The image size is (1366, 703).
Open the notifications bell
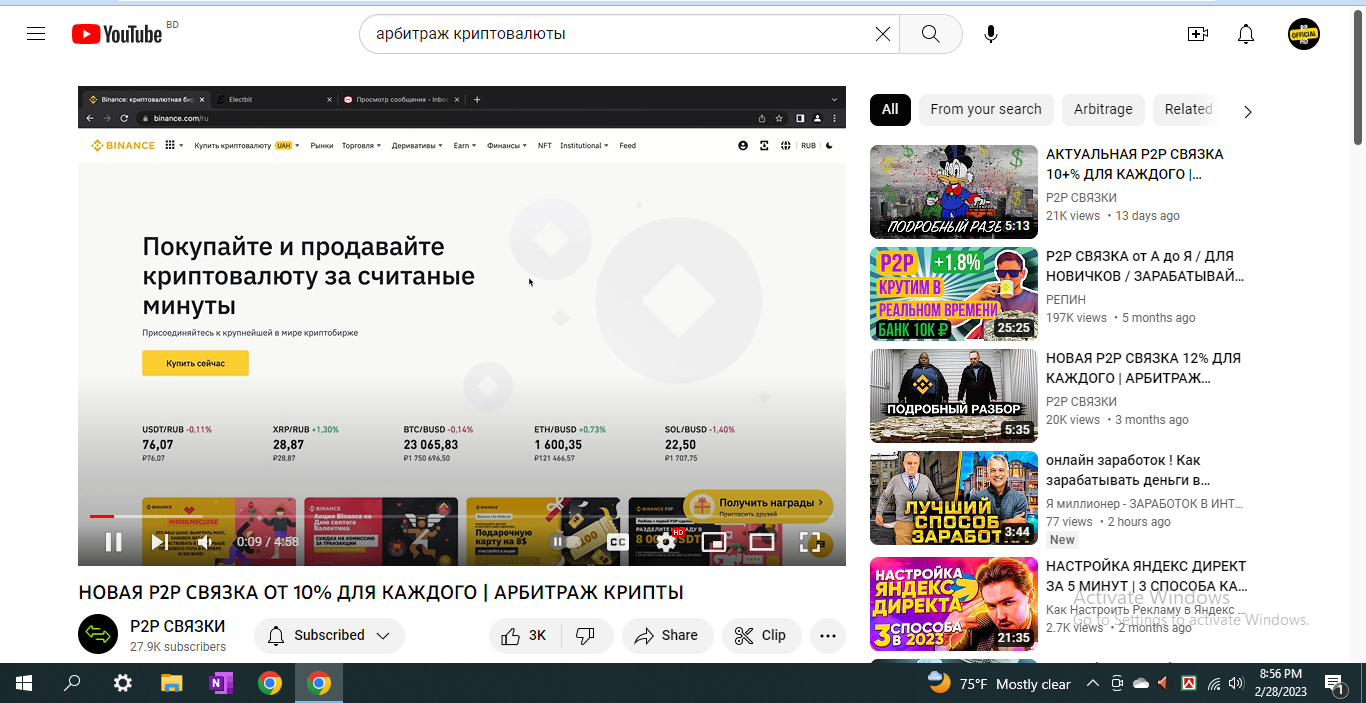coord(1246,34)
